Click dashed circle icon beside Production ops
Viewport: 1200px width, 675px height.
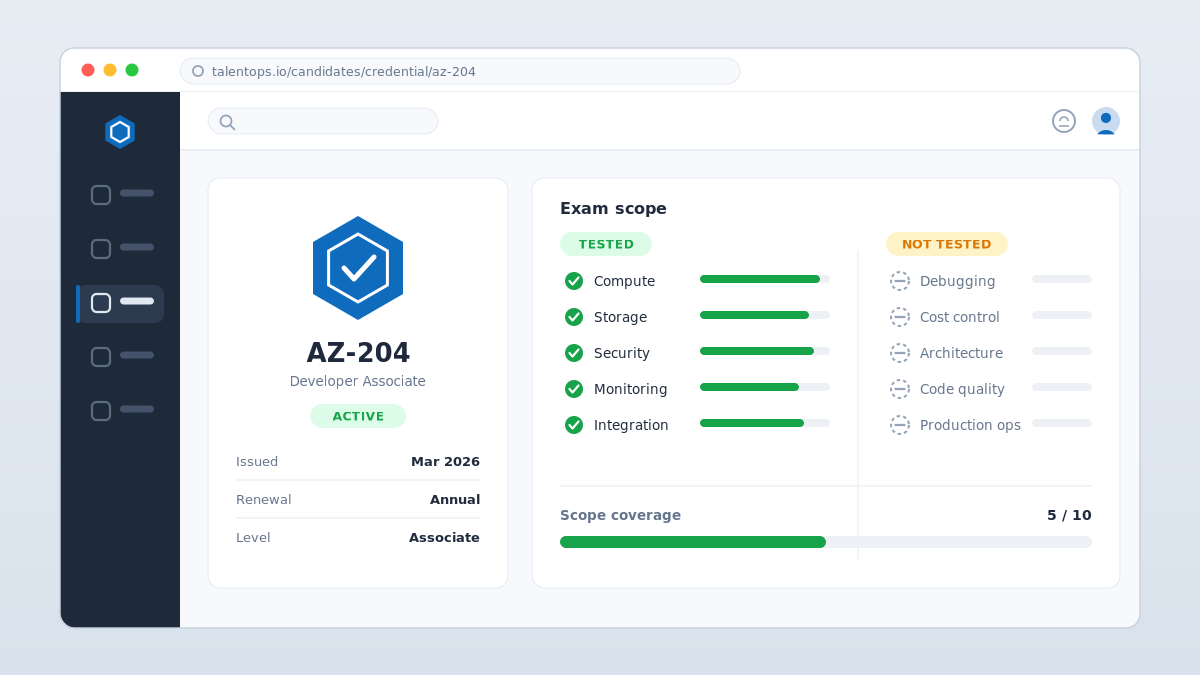(x=900, y=425)
